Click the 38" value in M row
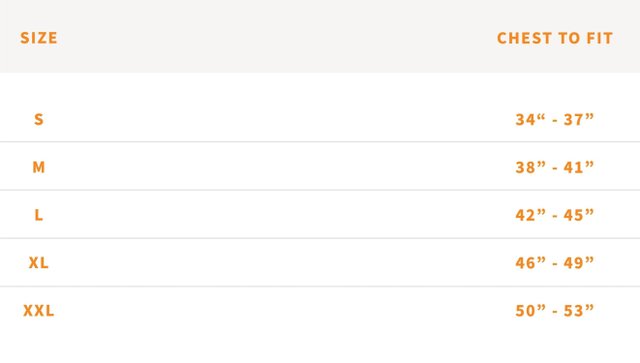Viewport: 640px width, 363px height. coord(530,167)
